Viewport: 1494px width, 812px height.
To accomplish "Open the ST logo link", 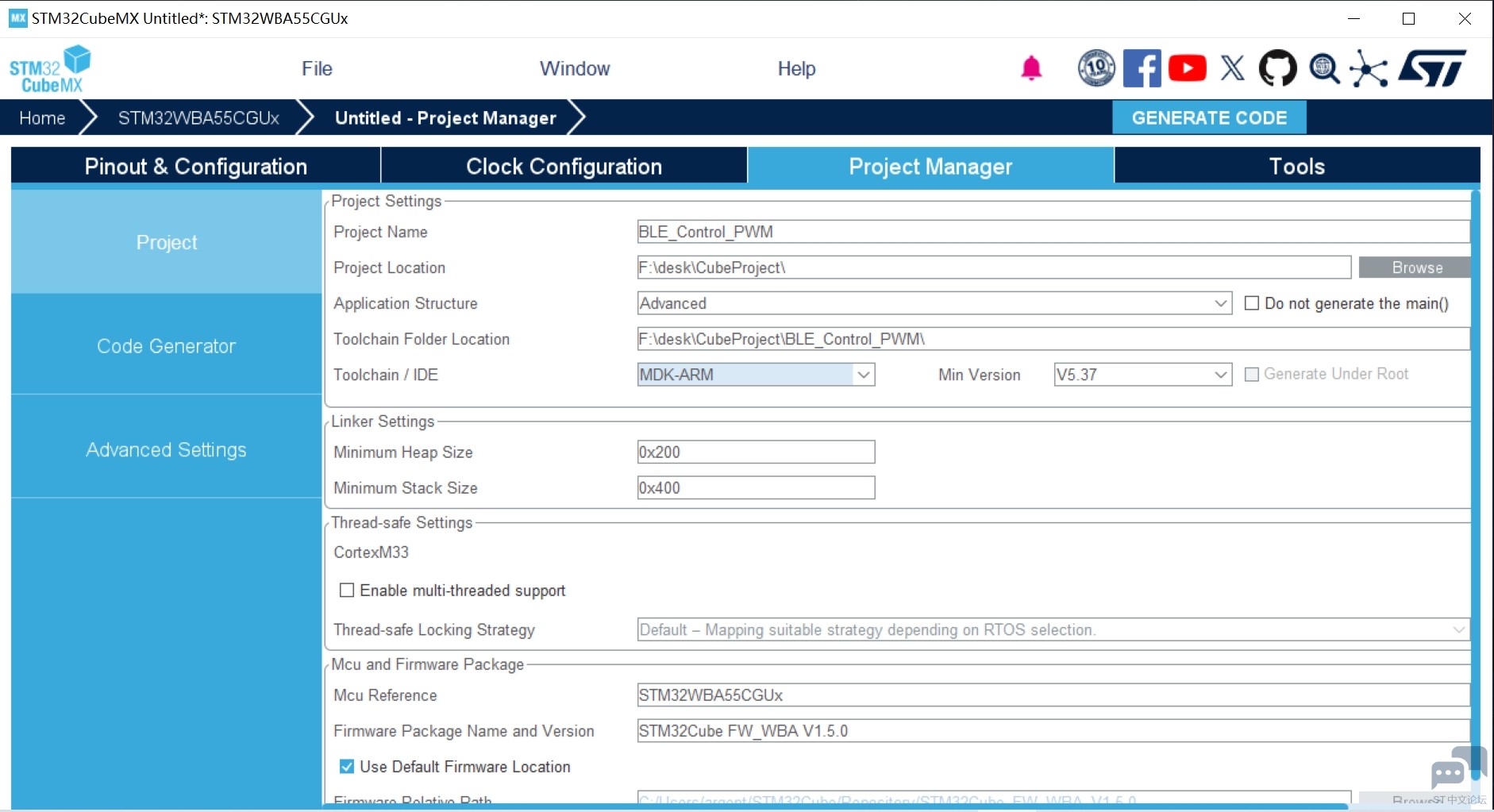I will click(1433, 68).
